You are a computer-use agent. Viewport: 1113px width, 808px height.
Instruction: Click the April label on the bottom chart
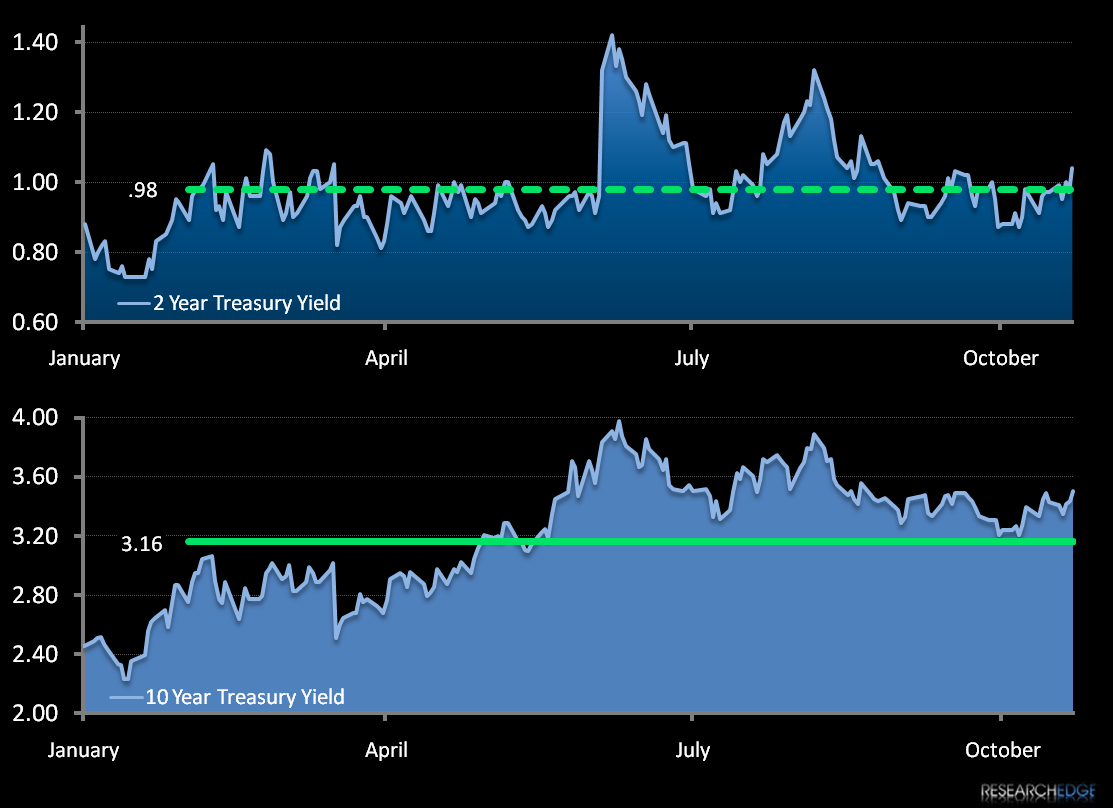[387, 749]
